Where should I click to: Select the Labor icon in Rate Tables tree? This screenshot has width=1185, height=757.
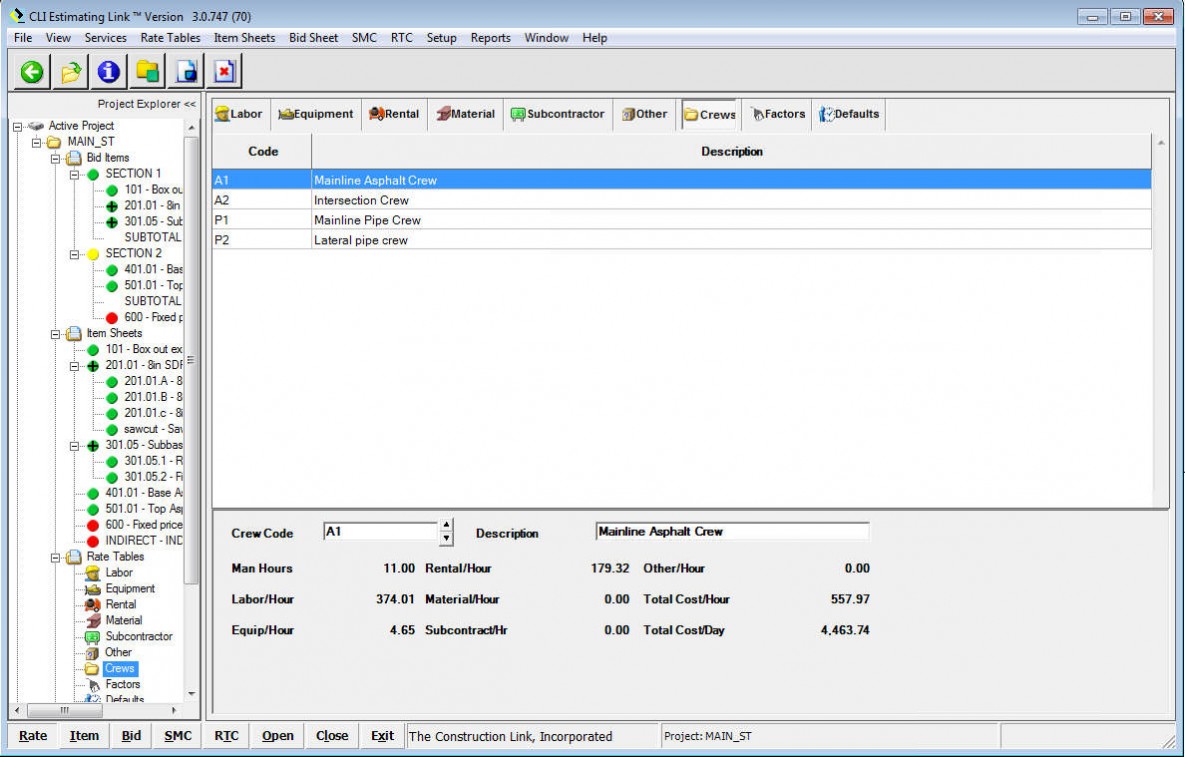92,573
